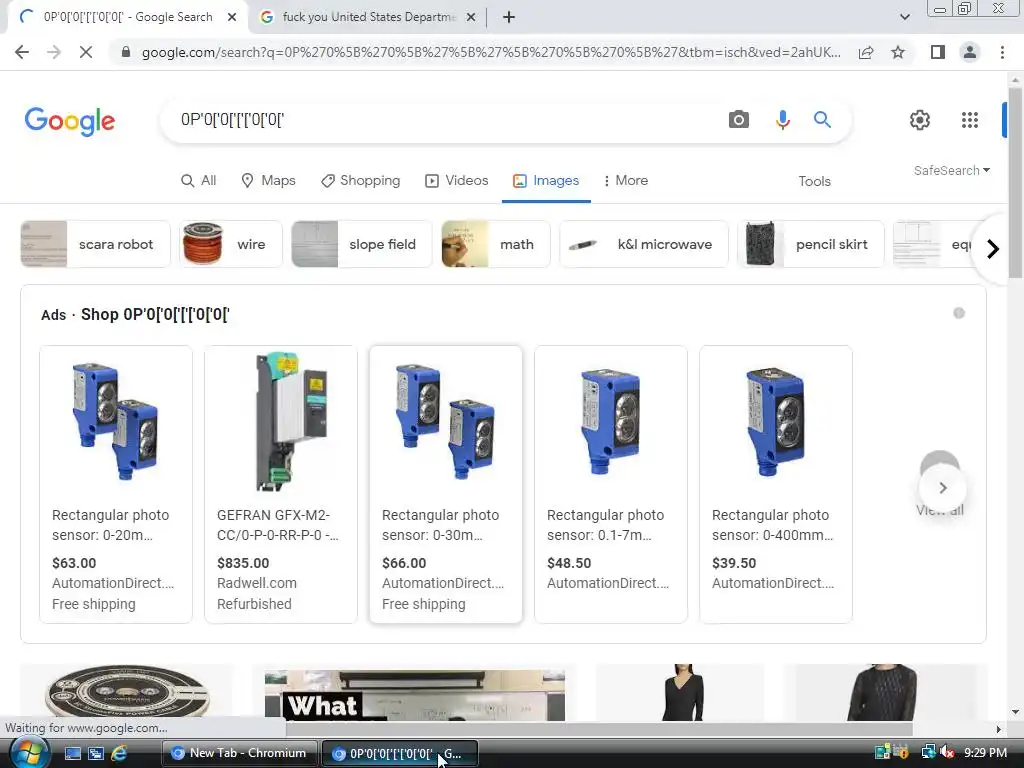Viewport: 1024px width, 768px height.
Task: Open the profile avatar icon
Action: point(970,52)
